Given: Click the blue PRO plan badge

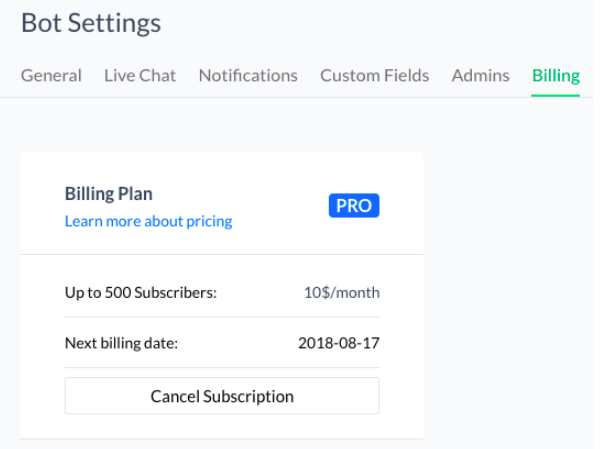Looking at the screenshot, I should pos(354,206).
